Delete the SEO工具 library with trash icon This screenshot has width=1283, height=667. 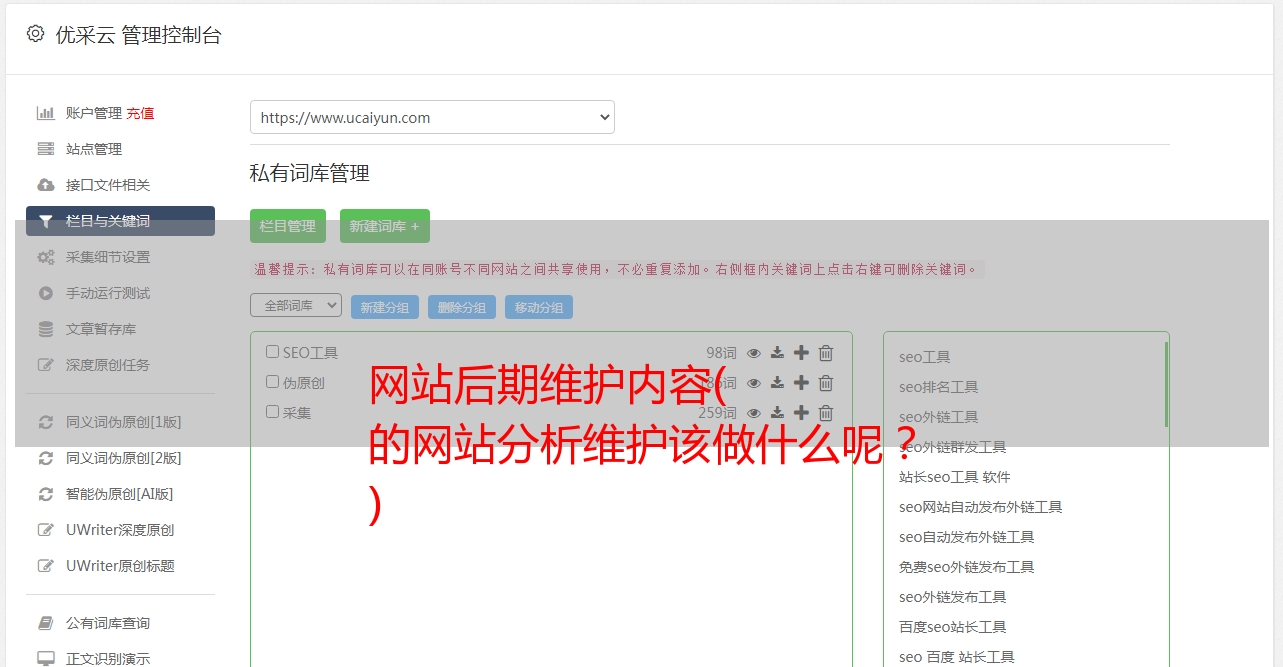click(826, 353)
